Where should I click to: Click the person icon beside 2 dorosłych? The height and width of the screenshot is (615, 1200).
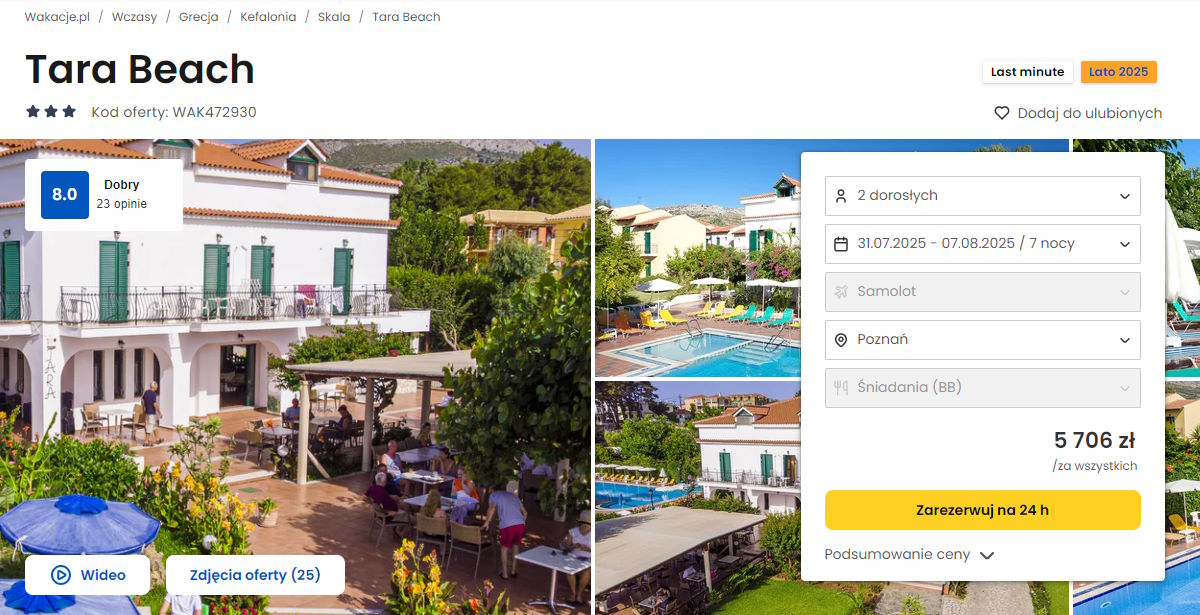click(841, 196)
